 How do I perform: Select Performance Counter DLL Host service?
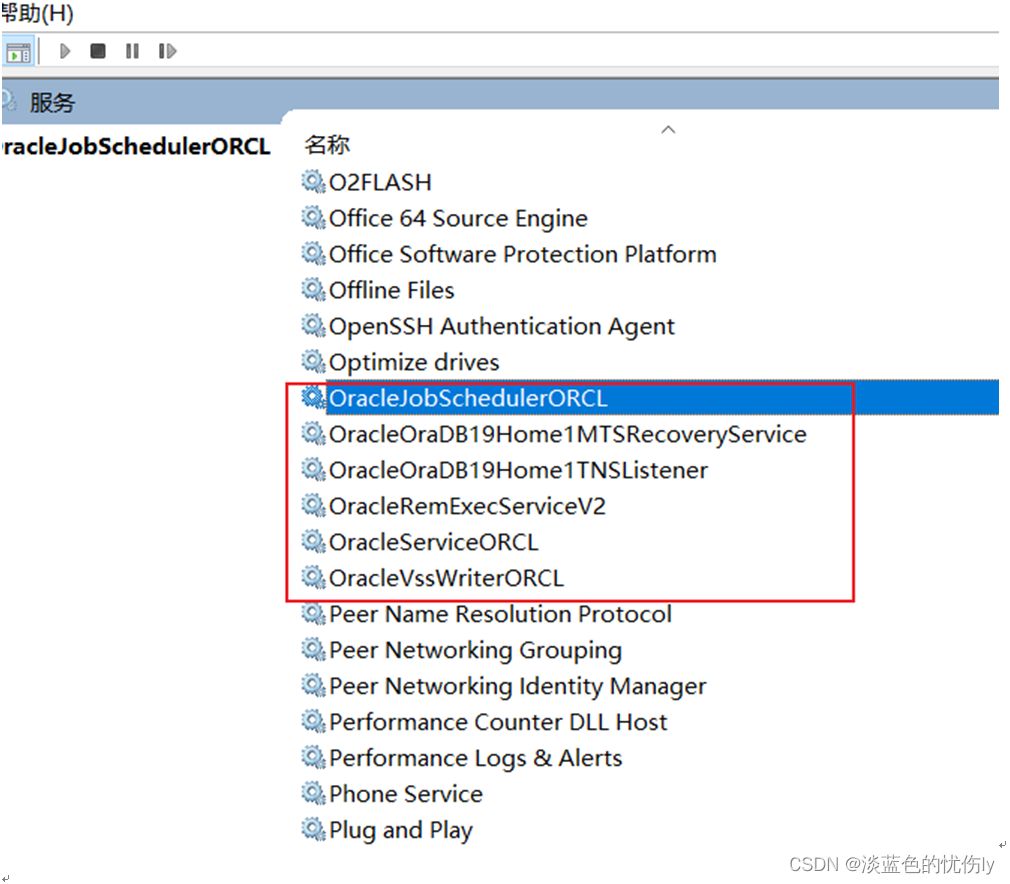pos(498,723)
